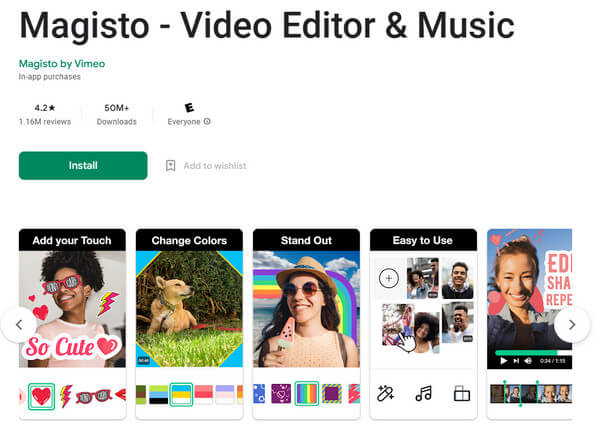The image size is (600, 424).
Task: Open the video preview screenshot of smiling woman
Action: tap(530, 324)
